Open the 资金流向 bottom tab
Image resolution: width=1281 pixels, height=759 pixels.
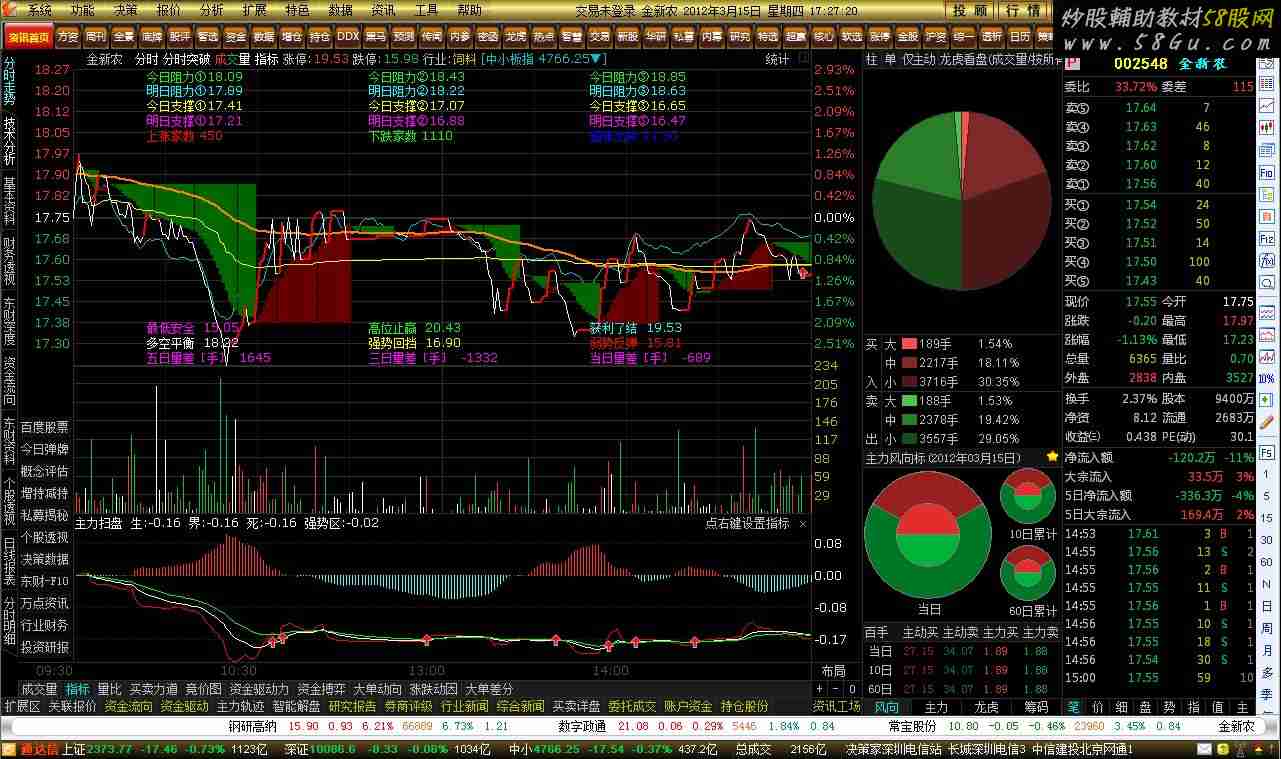(129, 706)
